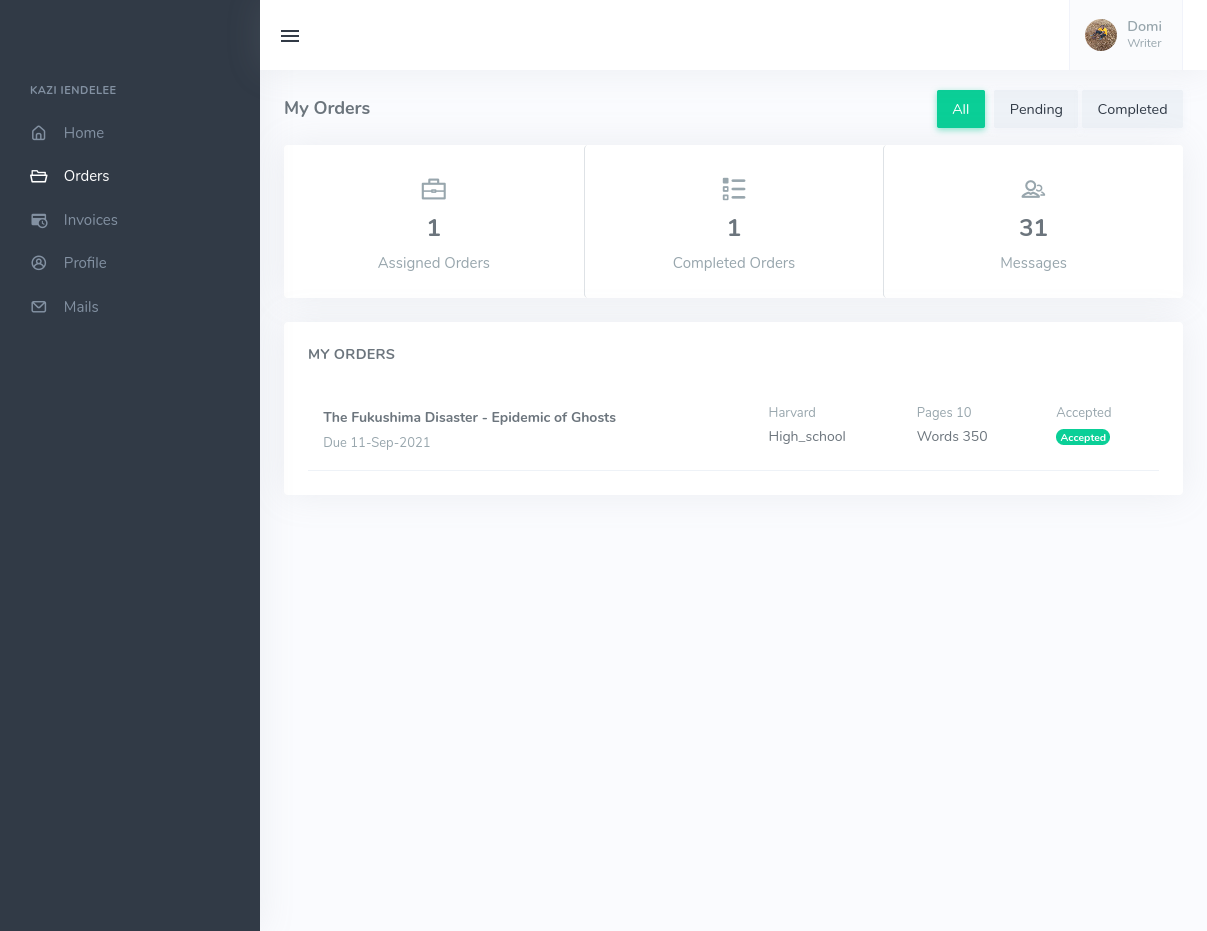This screenshot has width=1207, height=931.
Task: Open the Mails sidebar entry
Action: click(x=81, y=307)
